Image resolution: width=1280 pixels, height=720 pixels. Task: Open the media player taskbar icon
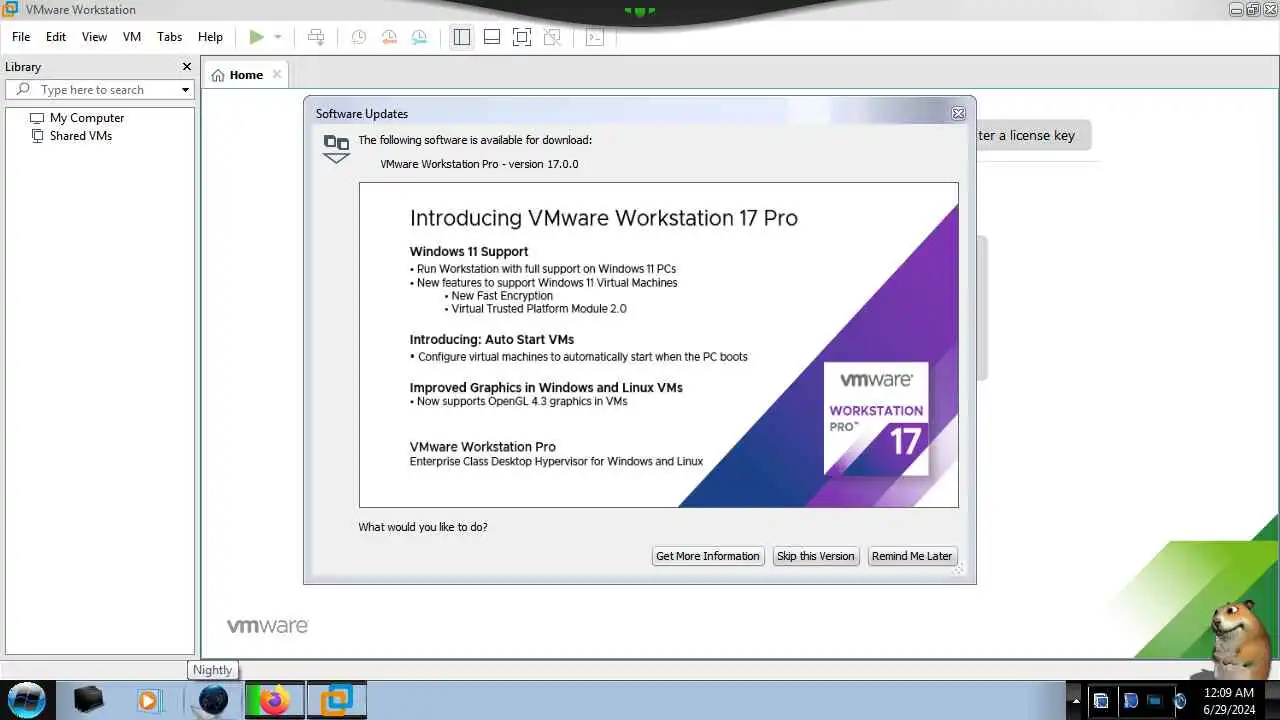pos(149,700)
